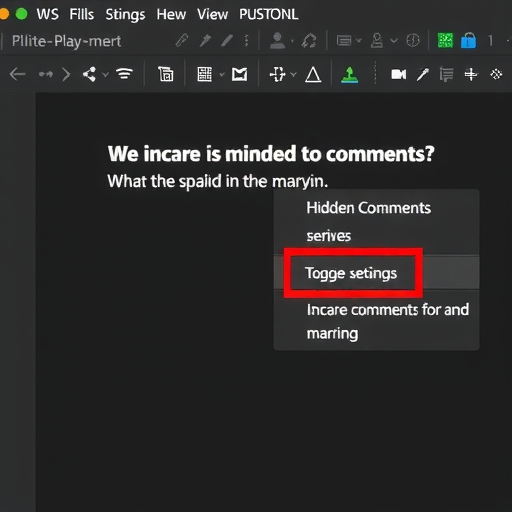
Task: Click the sync refresh arrows icon
Action: click(x=309, y=41)
